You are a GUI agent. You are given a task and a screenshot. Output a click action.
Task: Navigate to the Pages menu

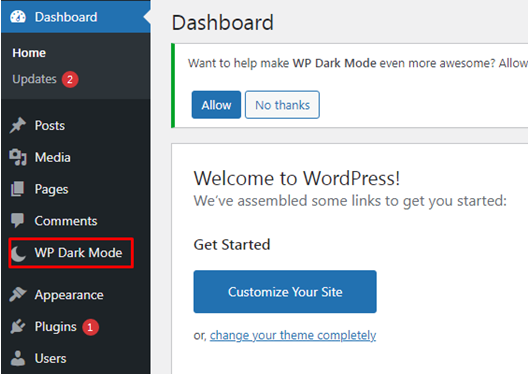(x=52, y=189)
